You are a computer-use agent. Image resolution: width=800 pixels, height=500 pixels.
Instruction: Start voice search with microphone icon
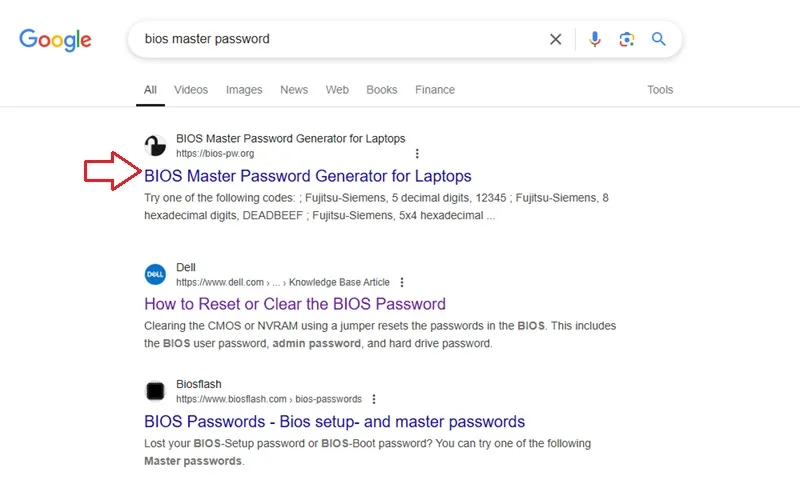594,39
